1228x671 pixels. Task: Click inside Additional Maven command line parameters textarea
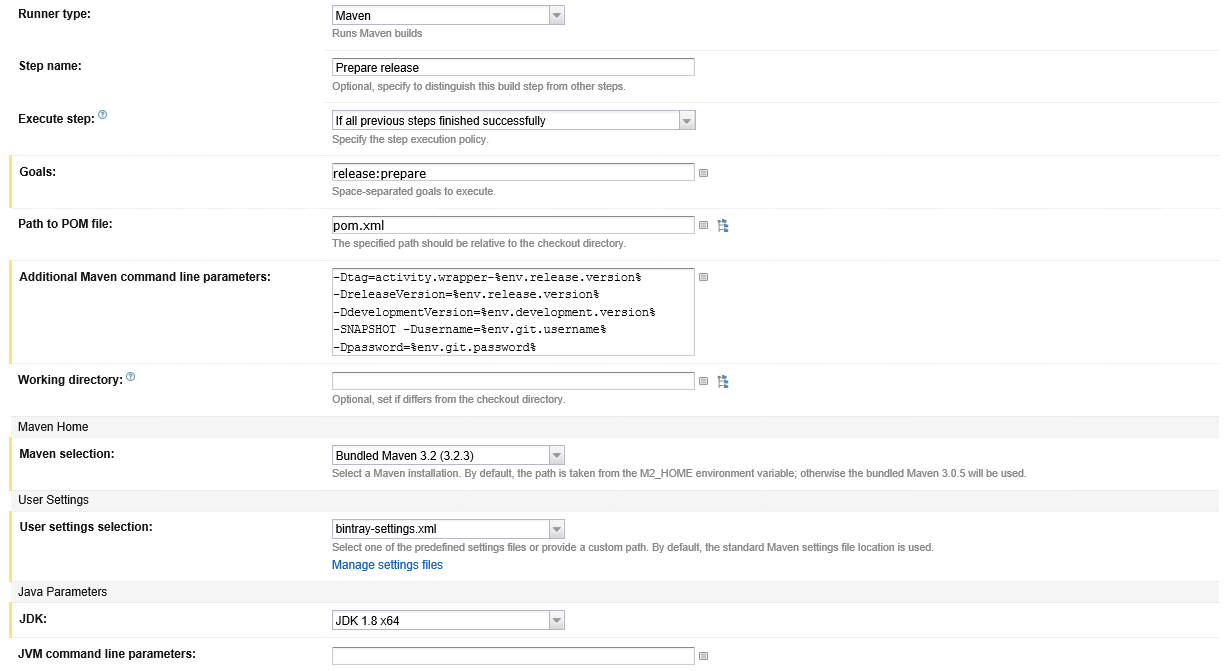click(x=513, y=311)
